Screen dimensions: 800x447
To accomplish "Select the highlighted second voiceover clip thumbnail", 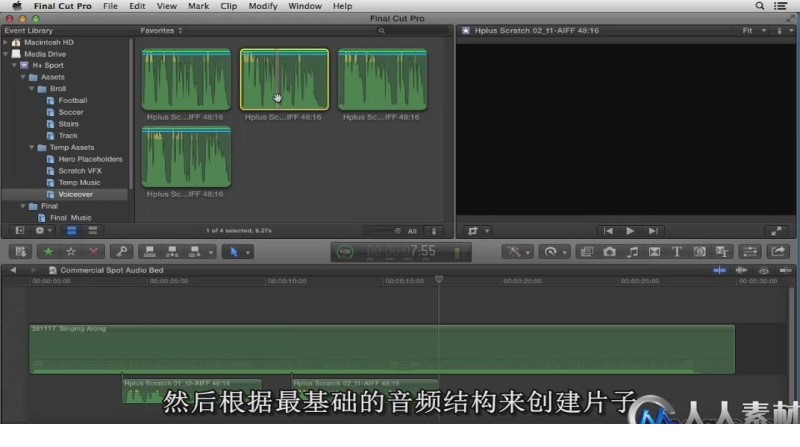I will click(284, 80).
